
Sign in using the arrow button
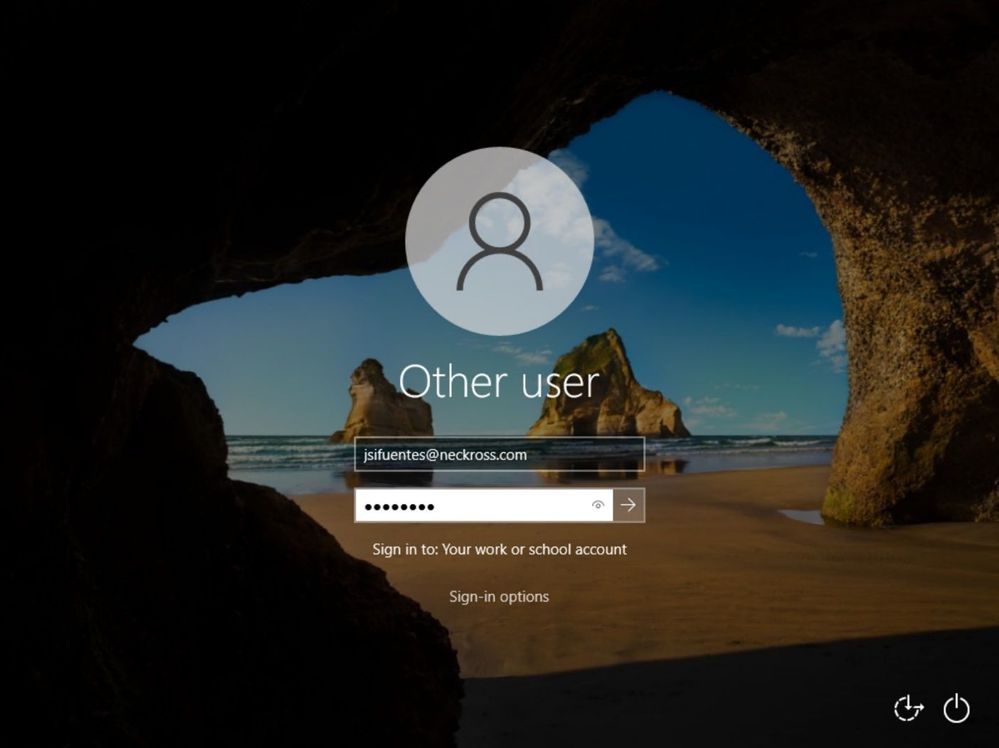[629, 505]
